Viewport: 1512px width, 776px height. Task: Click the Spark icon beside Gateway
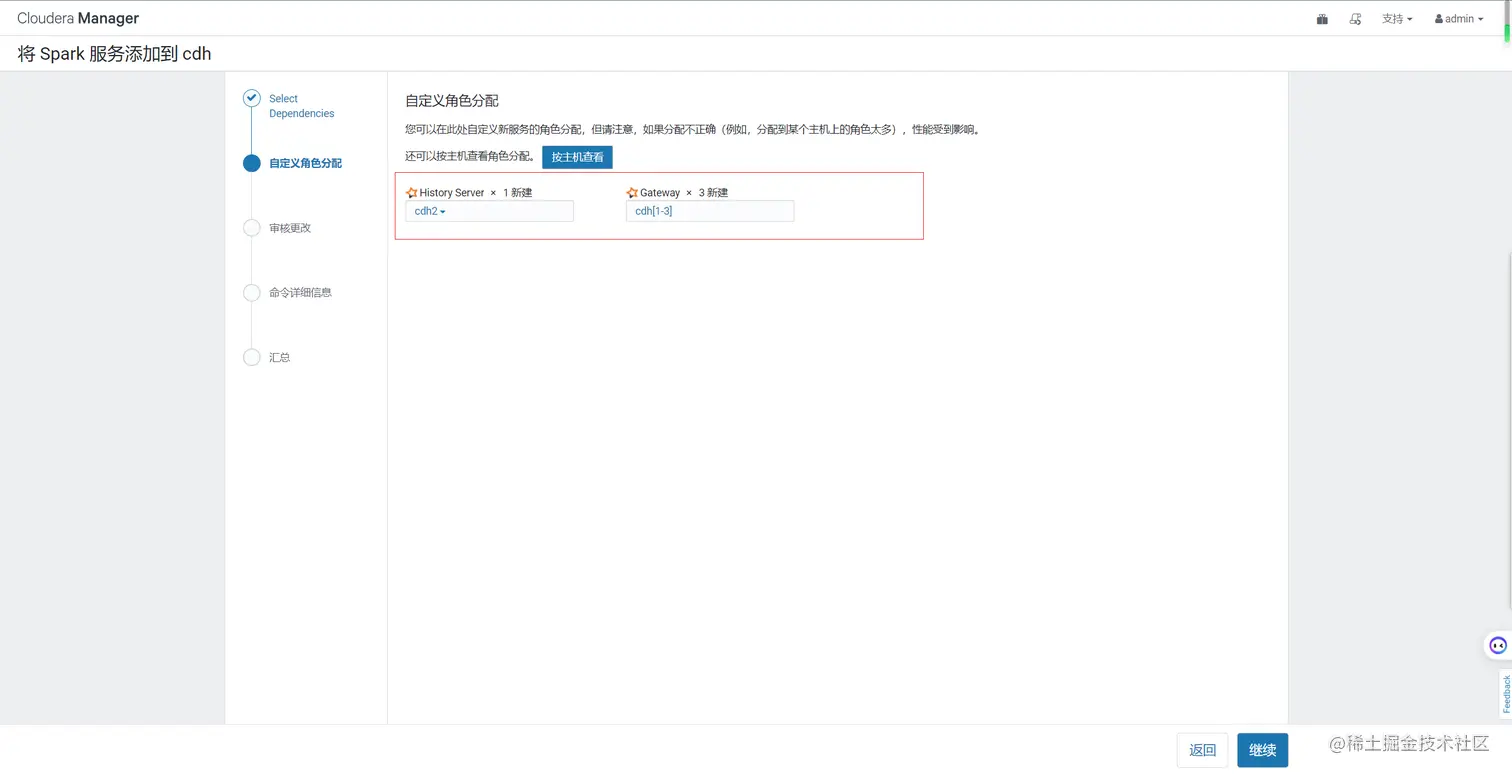click(x=632, y=193)
